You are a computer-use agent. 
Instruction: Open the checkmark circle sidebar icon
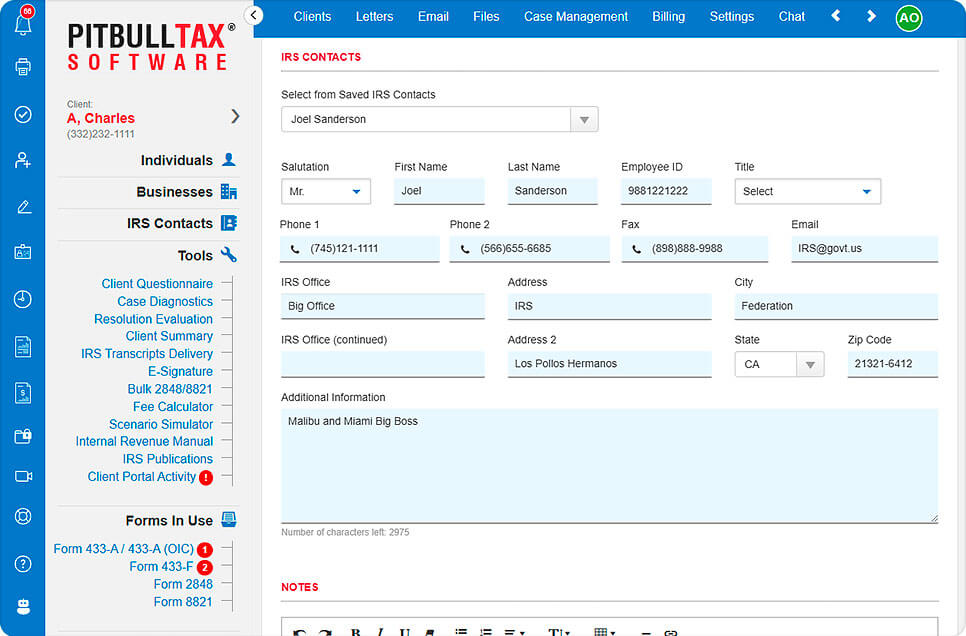click(23, 115)
